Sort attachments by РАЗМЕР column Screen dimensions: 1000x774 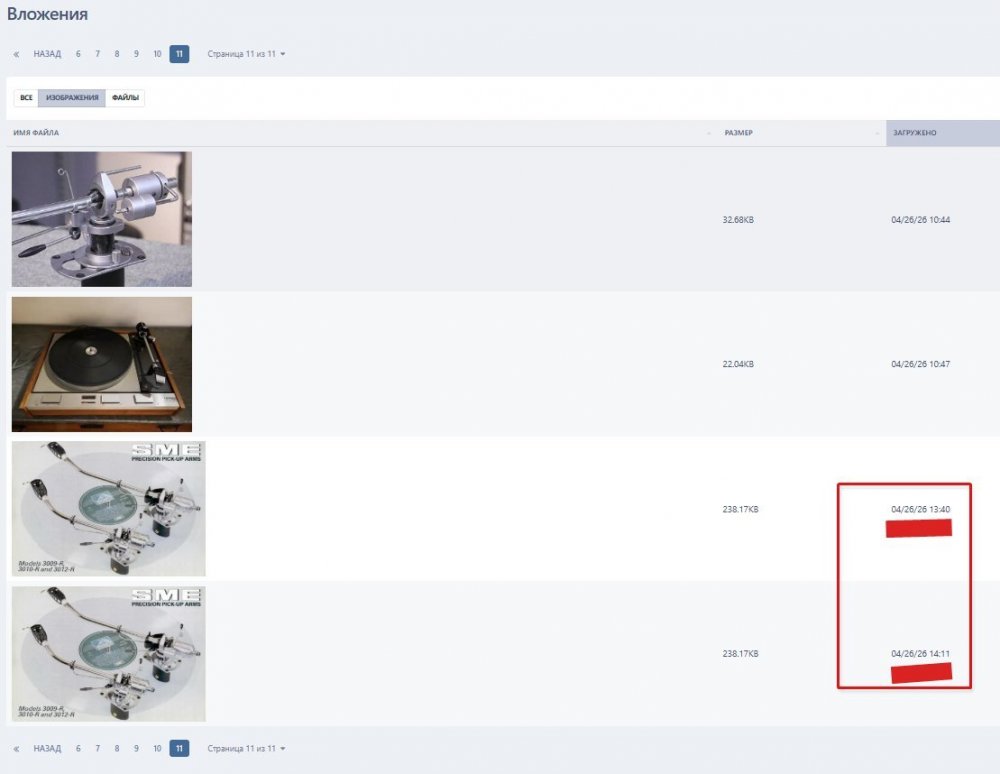(739, 133)
